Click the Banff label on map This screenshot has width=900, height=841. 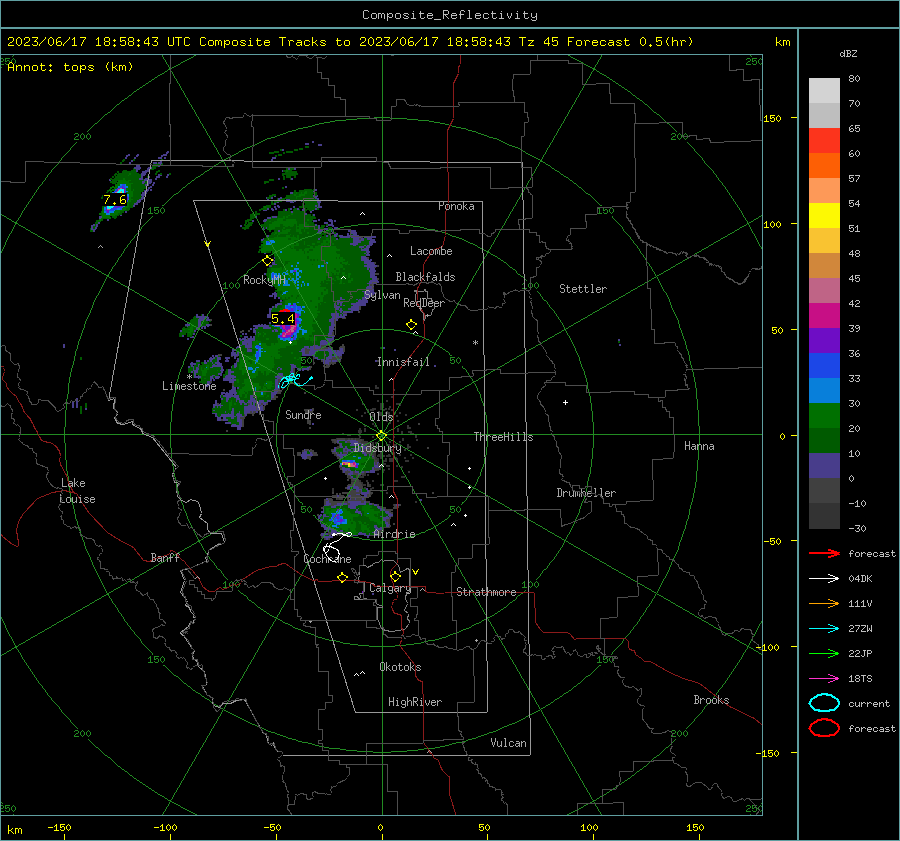(x=165, y=558)
